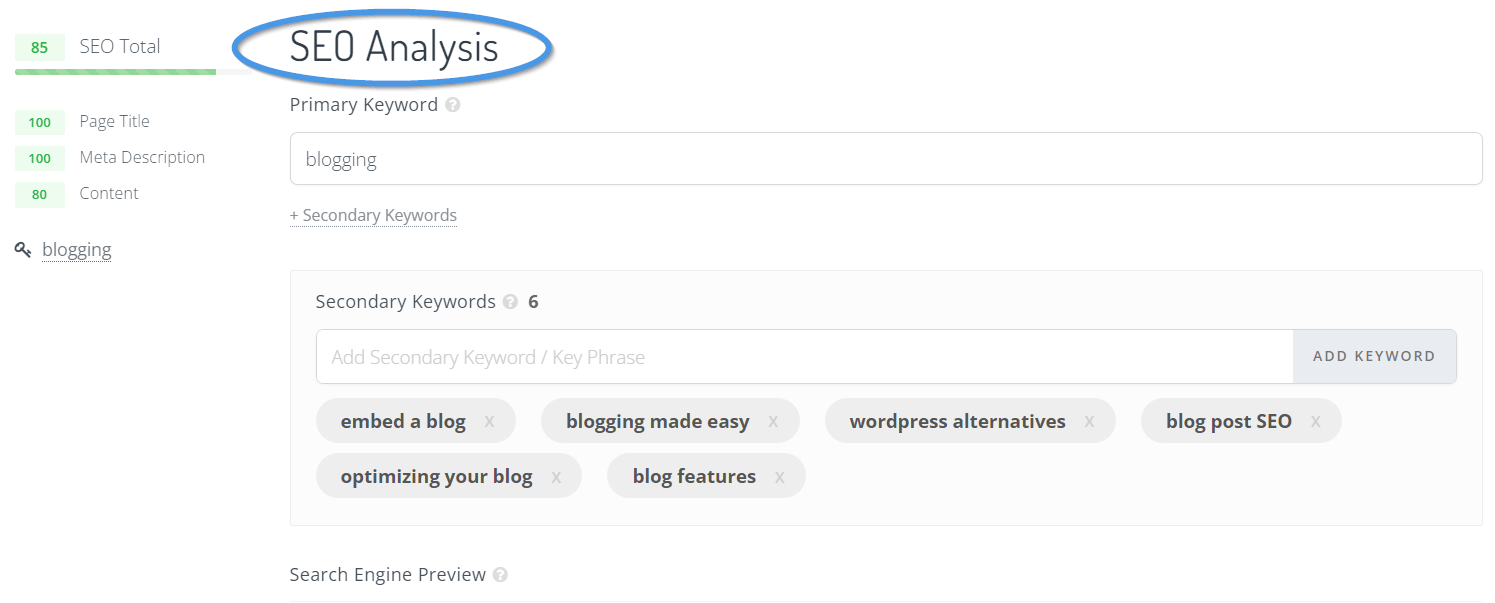This screenshot has height=603, width=1495.
Task: Click the SEO Total progress bar
Action: click(132, 72)
